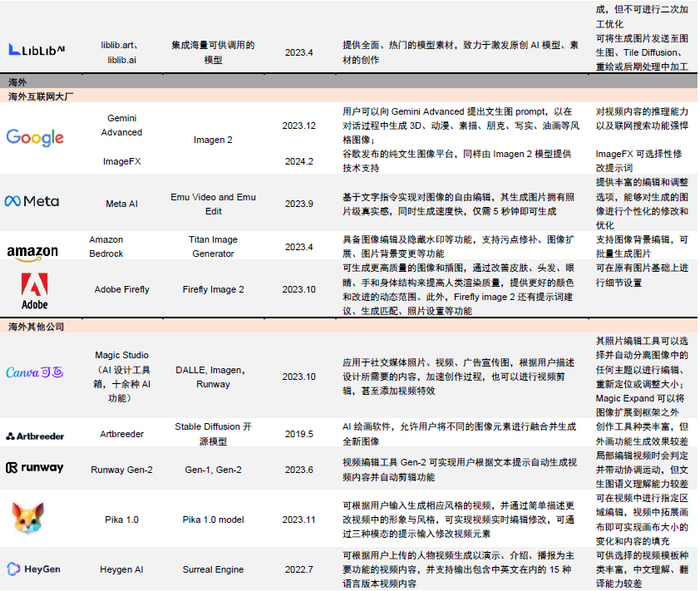Click the 2022.7 date cell
This screenshot has height=591, width=700.
[299, 570]
